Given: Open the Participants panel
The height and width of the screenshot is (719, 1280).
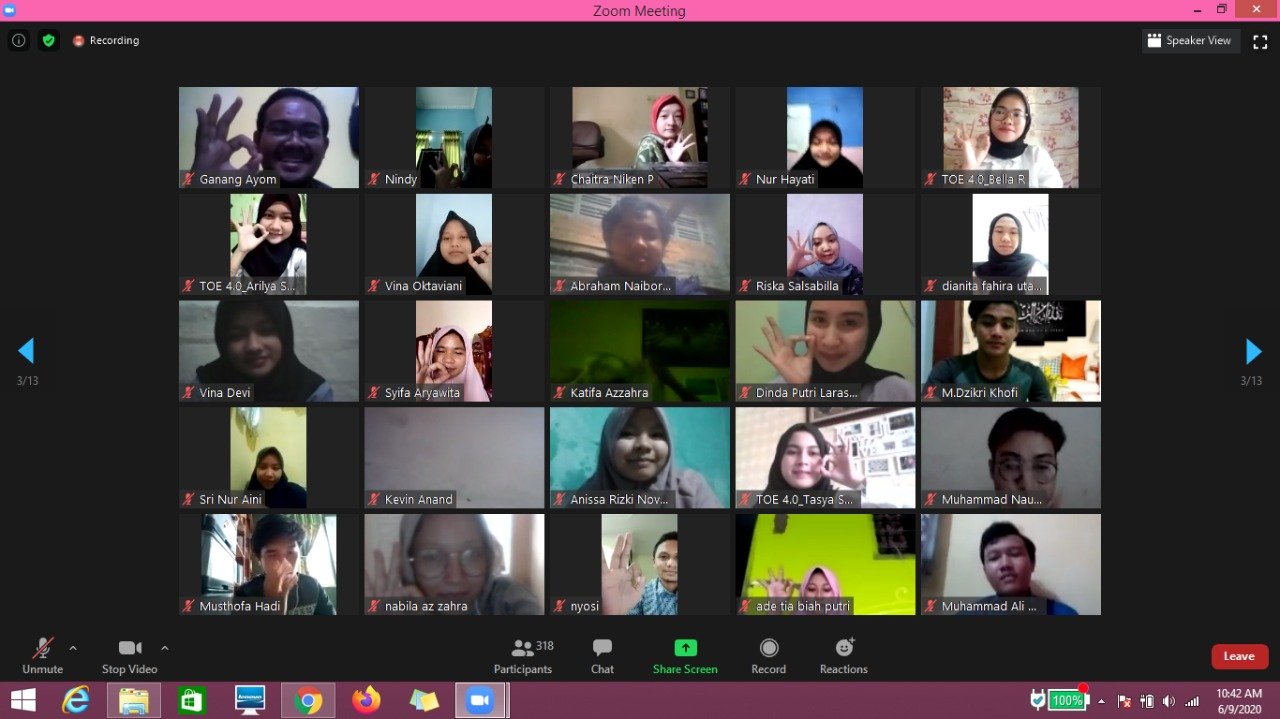Looking at the screenshot, I should 523,656.
